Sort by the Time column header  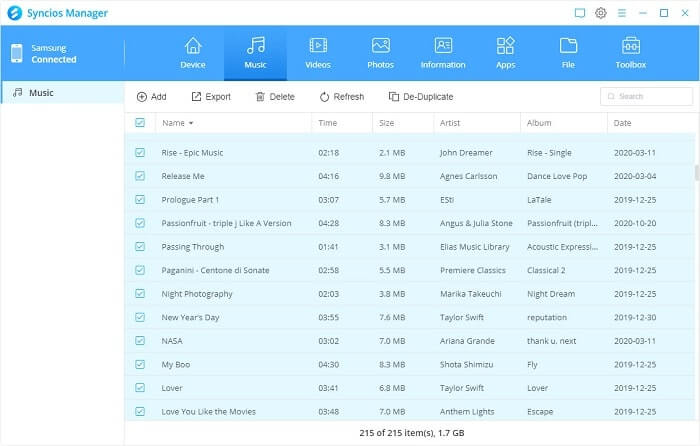[x=328, y=123]
